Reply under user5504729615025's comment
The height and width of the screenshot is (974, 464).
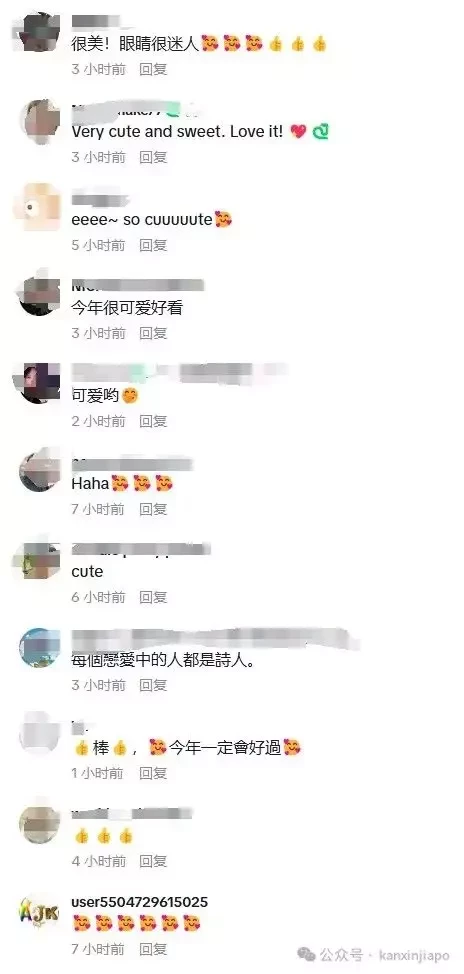[153, 949]
